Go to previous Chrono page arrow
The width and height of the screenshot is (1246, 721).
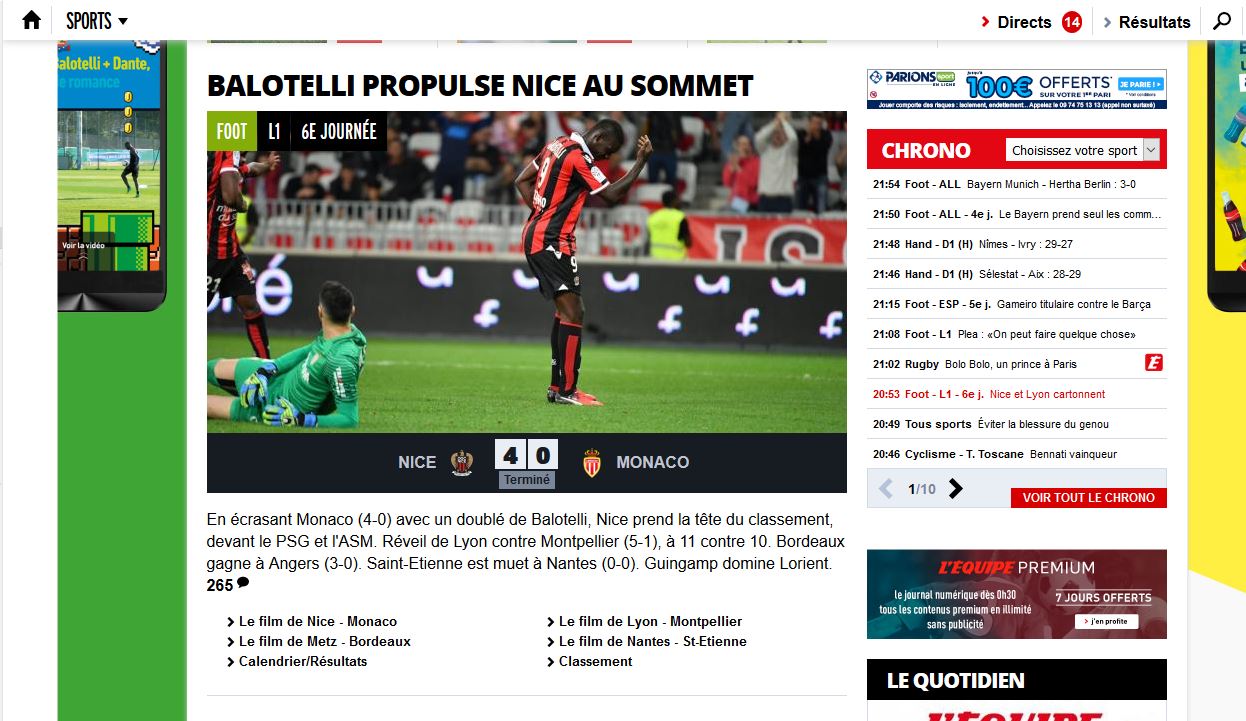tap(885, 489)
